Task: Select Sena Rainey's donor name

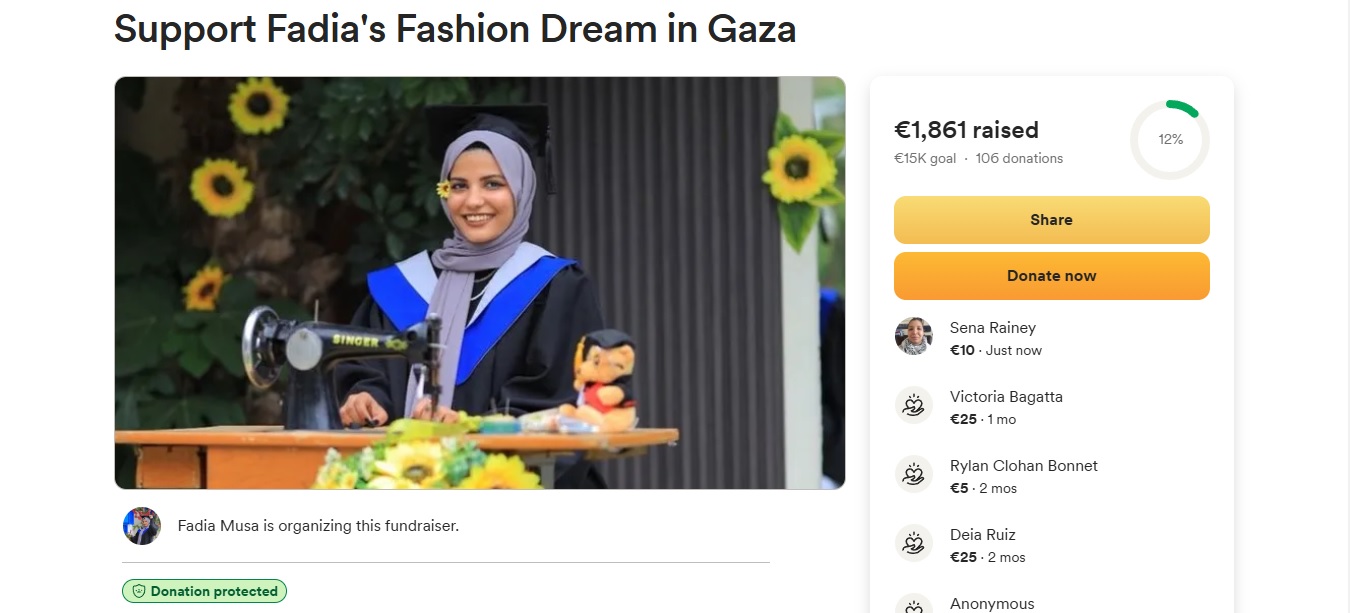Action: coord(992,328)
